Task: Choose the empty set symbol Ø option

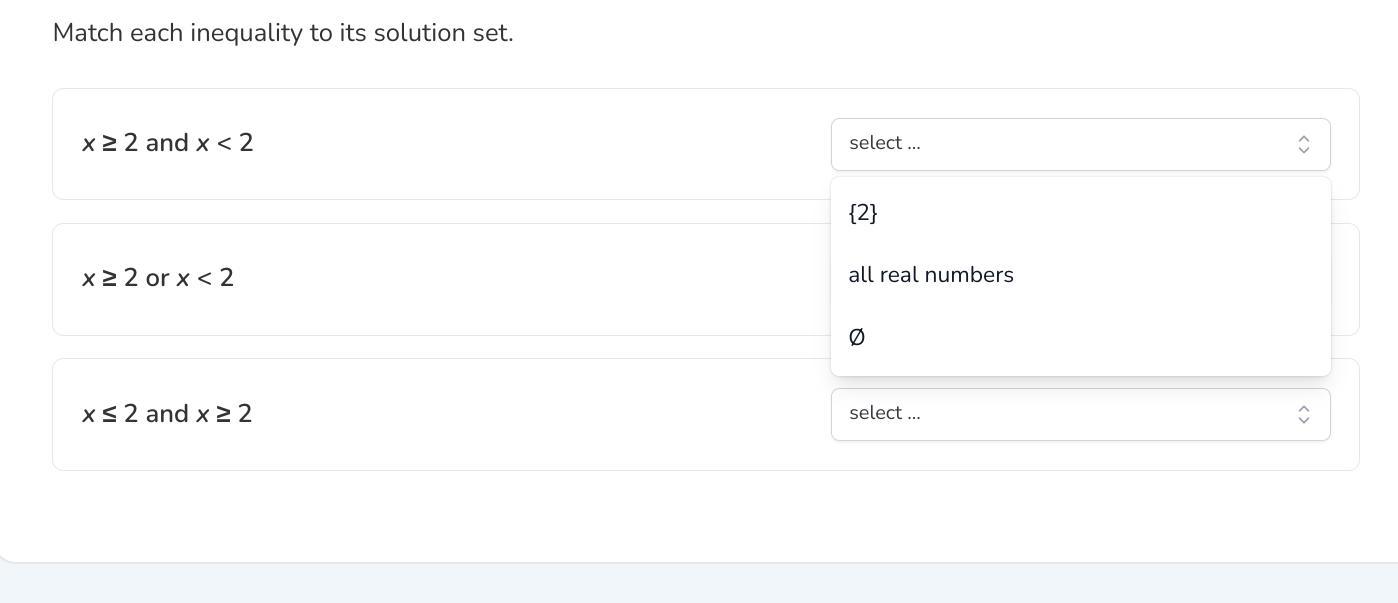Action: (x=857, y=338)
